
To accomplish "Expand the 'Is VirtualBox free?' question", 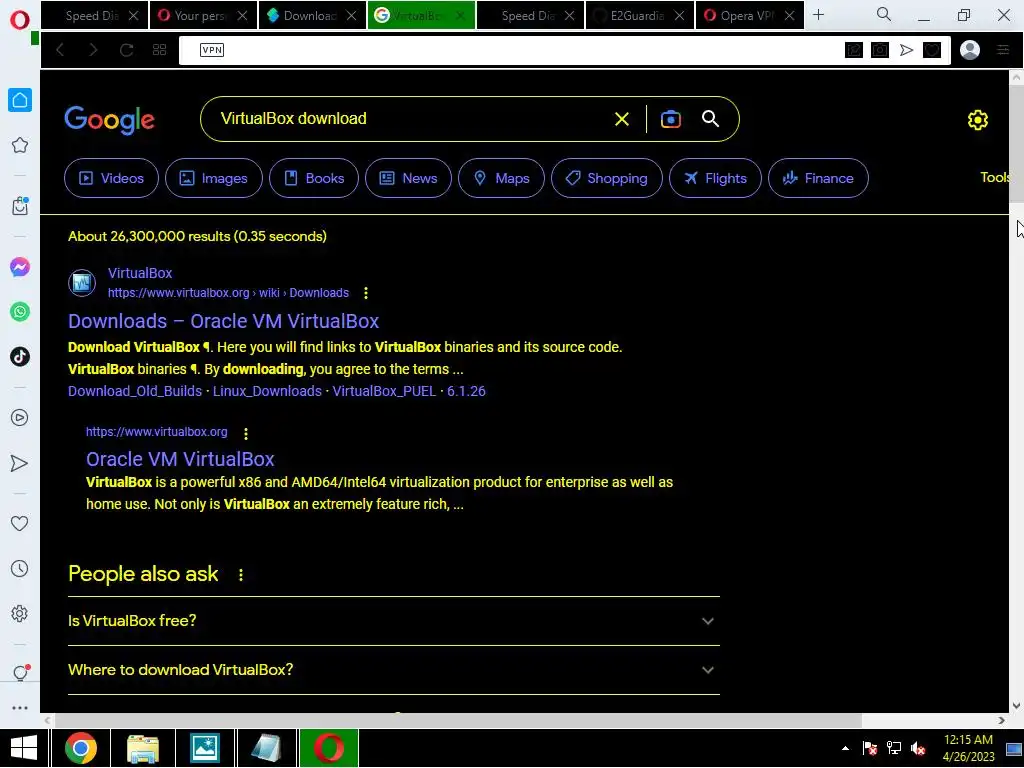I will click(394, 621).
